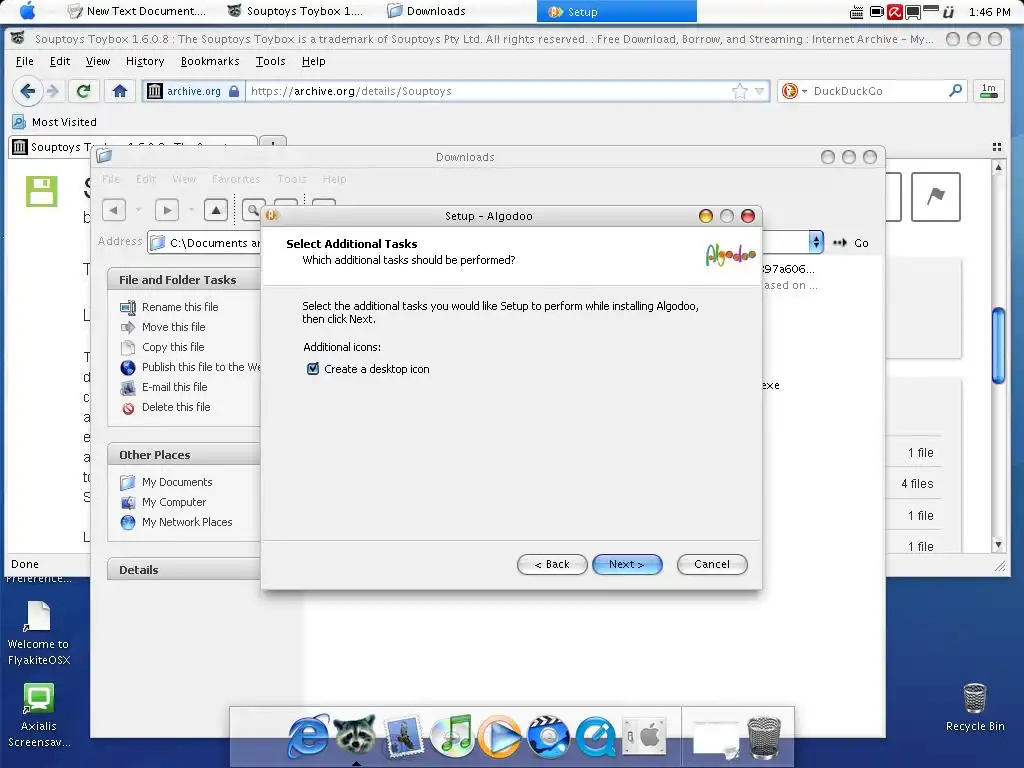1024x768 pixels.
Task: Open the dock trash can
Action: tap(763, 737)
